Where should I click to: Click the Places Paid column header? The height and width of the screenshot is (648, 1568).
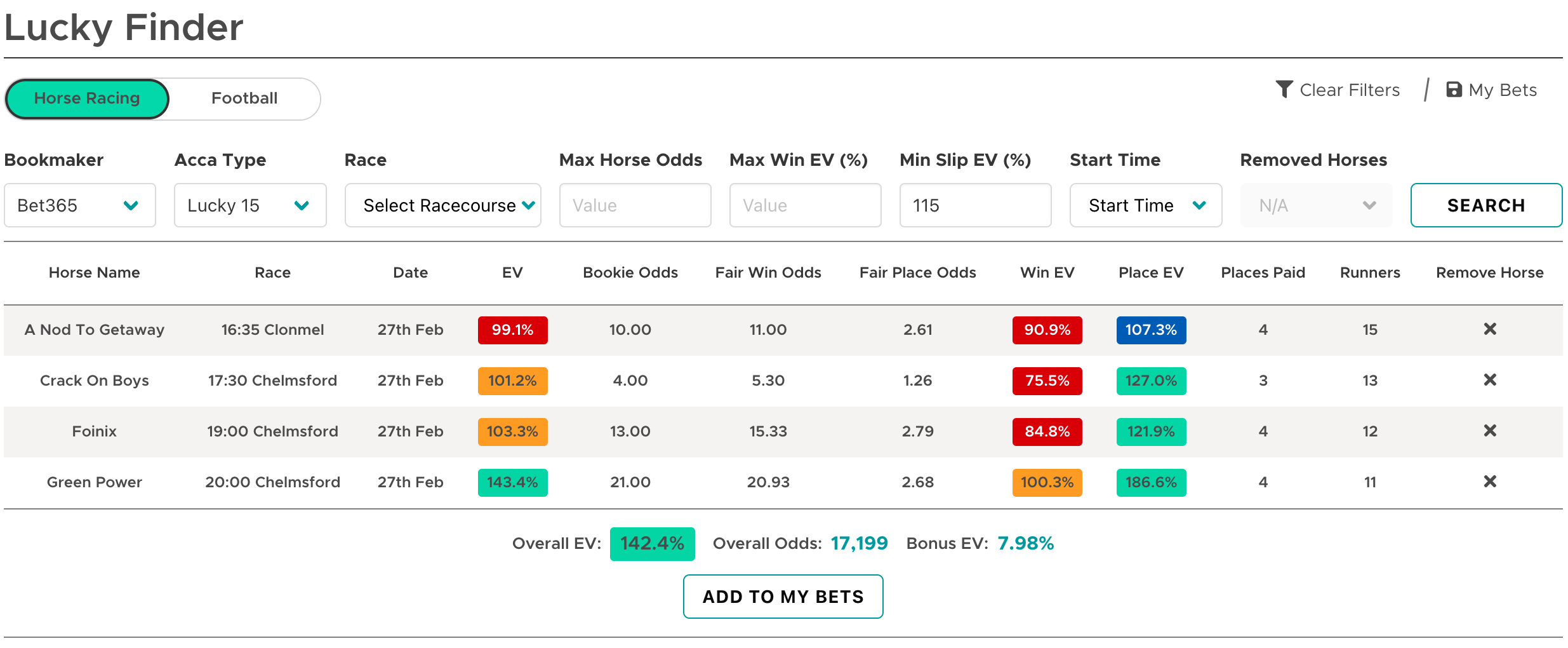(x=1263, y=273)
